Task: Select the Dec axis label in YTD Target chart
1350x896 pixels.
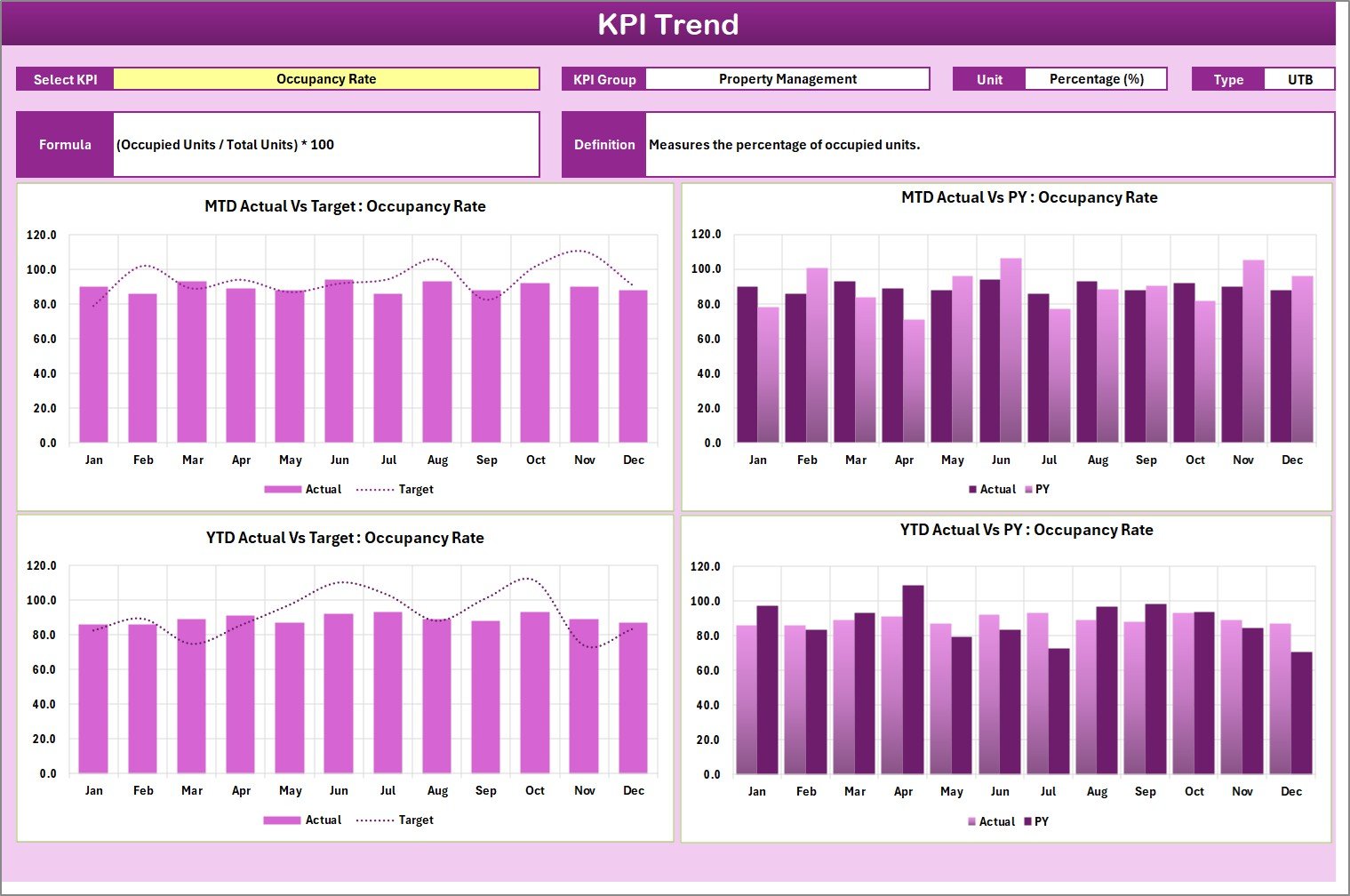Action: 634,789
